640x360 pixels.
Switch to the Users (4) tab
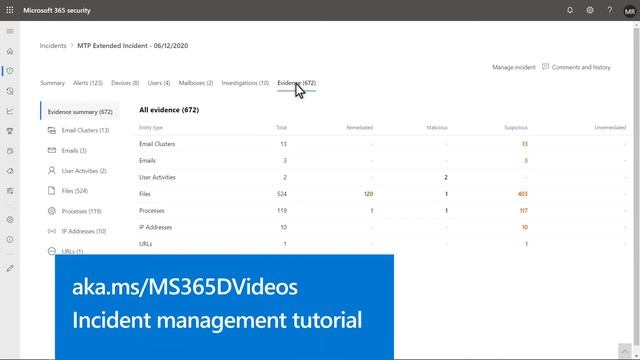pyautogui.click(x=159, y=83)
